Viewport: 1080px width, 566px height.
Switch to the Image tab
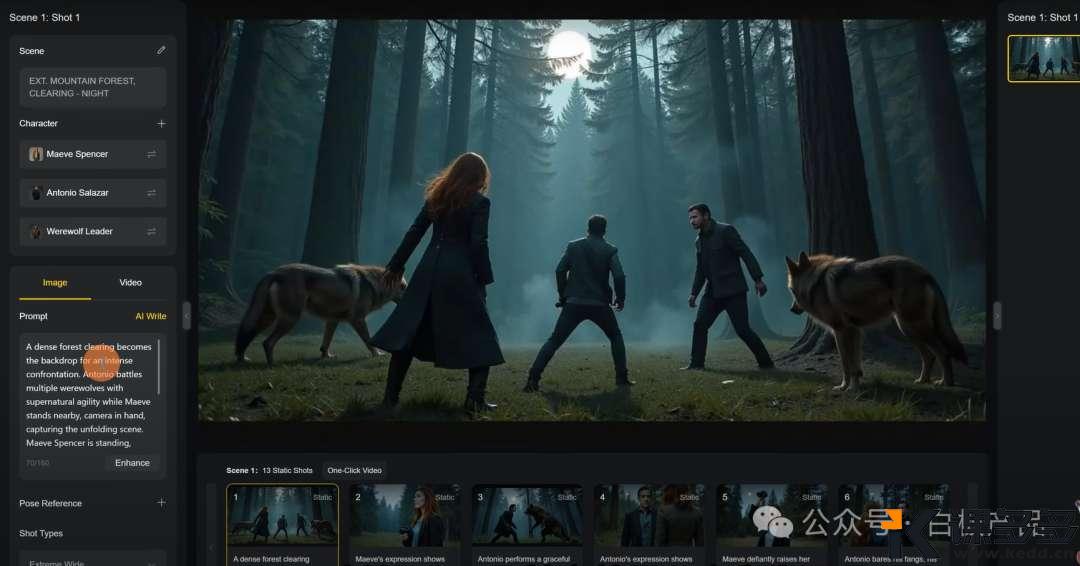pyautogui.click(x=55, y=283)
